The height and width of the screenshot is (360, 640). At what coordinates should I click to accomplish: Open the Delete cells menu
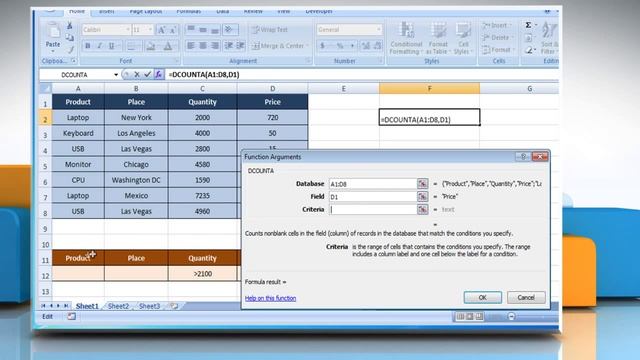(x=498, y=38)
